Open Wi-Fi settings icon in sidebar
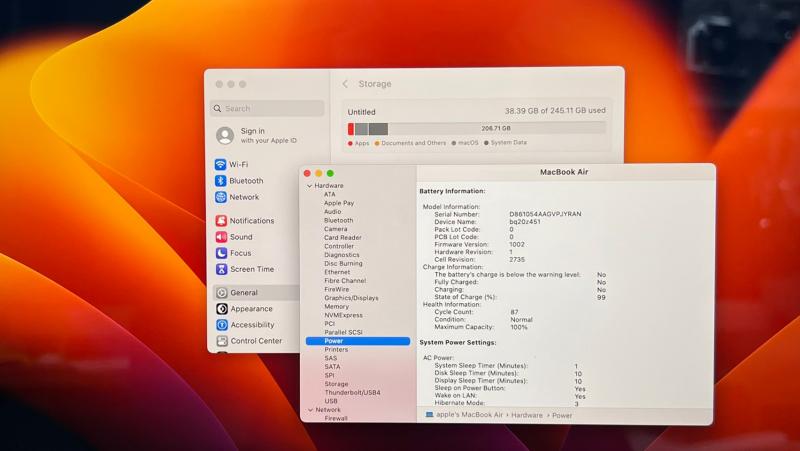Screen dimensions: 800x451 tap(220, 164)
